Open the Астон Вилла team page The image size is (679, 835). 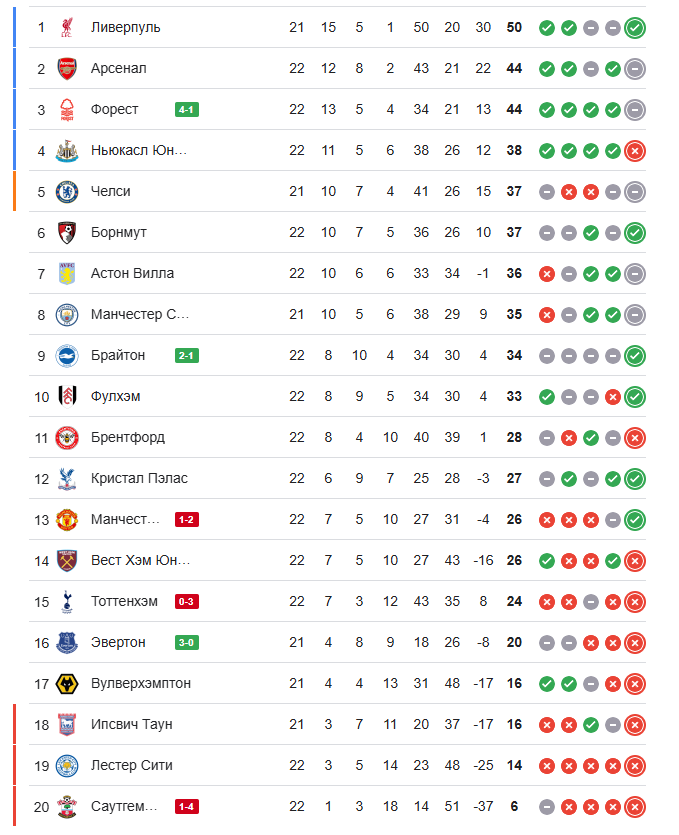132,273
